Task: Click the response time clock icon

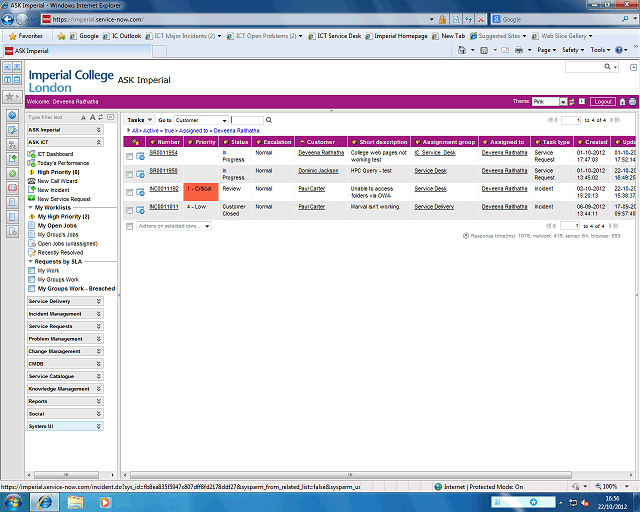Action: tap(466, 236)
